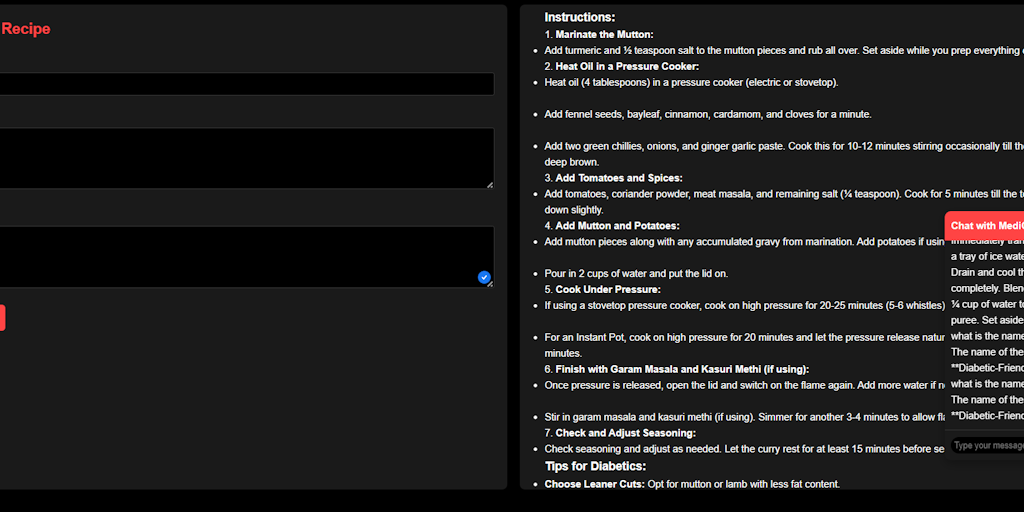
Task: Click the Tips for Diabetics heading
Action: pos(595,466)
